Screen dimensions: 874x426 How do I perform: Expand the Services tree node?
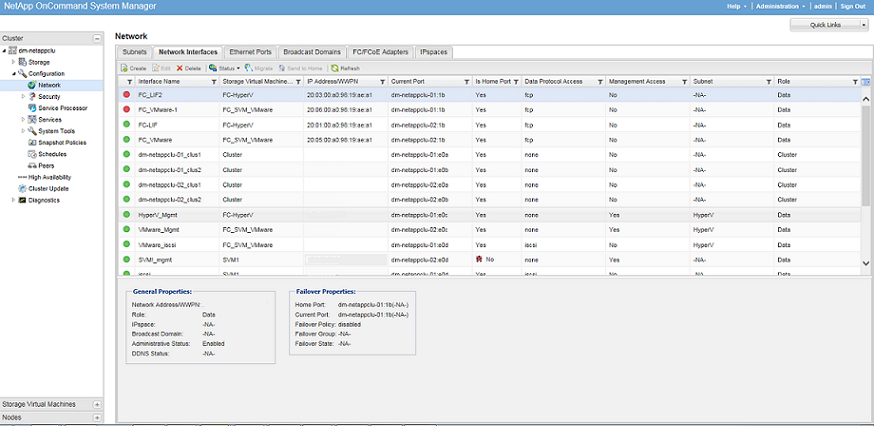click(23, 119)
